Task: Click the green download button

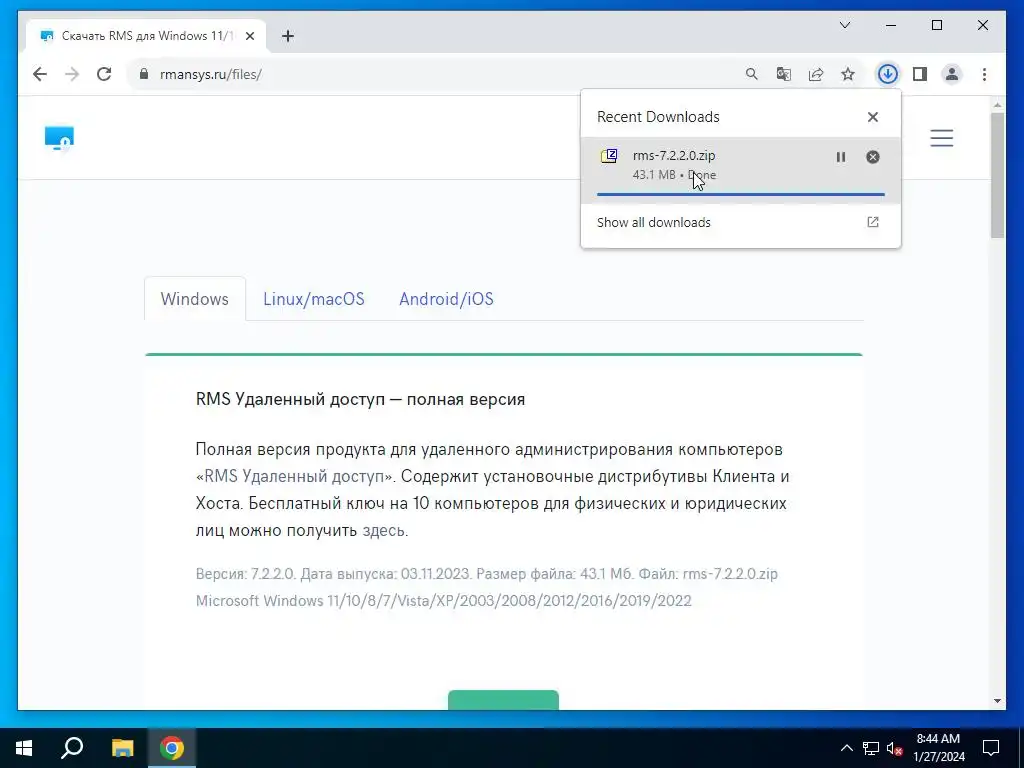Action: 503,700
